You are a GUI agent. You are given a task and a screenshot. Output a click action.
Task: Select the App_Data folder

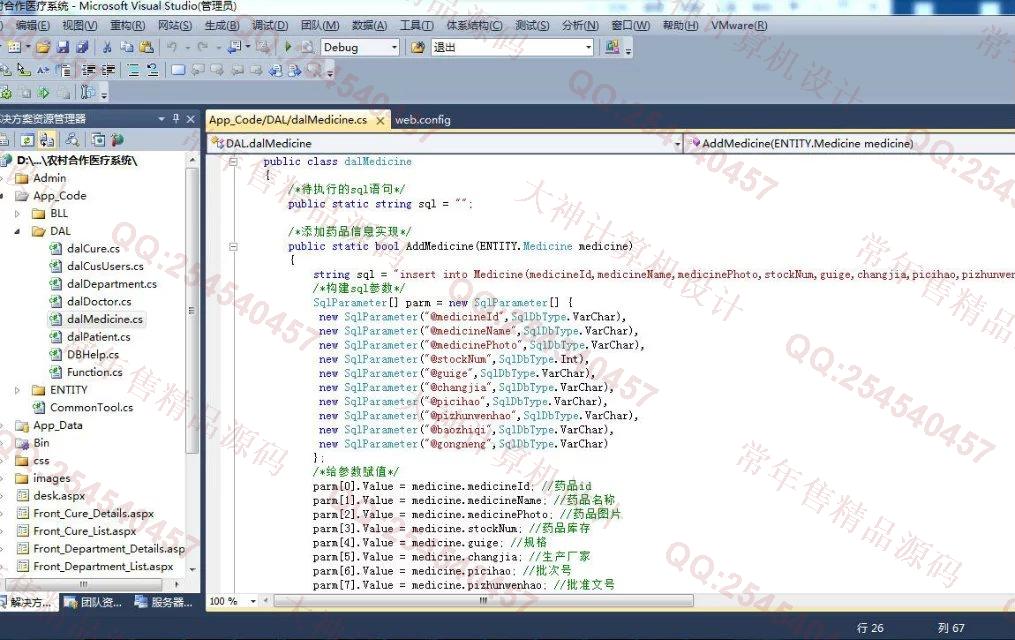[x=58, y=425]
